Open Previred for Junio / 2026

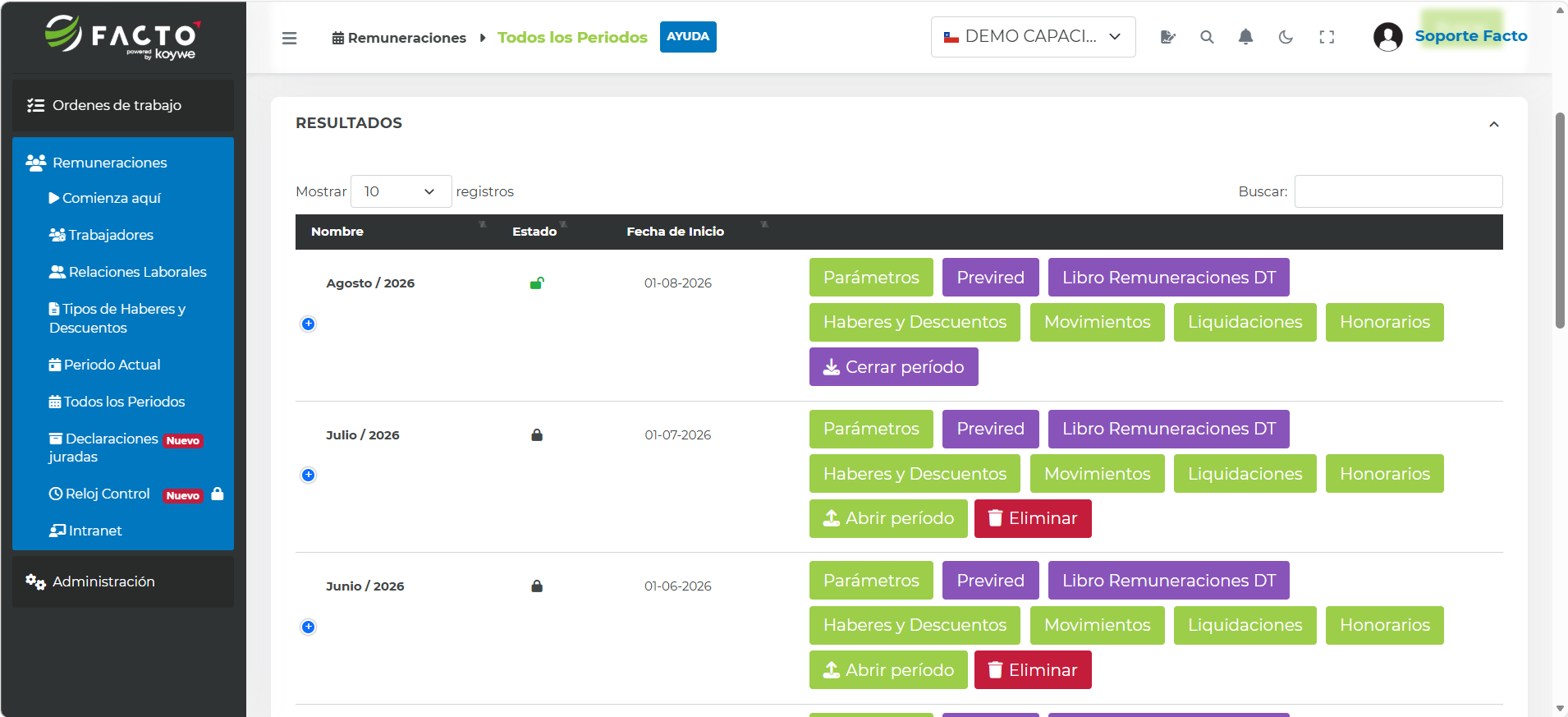[x=990, y=581]
